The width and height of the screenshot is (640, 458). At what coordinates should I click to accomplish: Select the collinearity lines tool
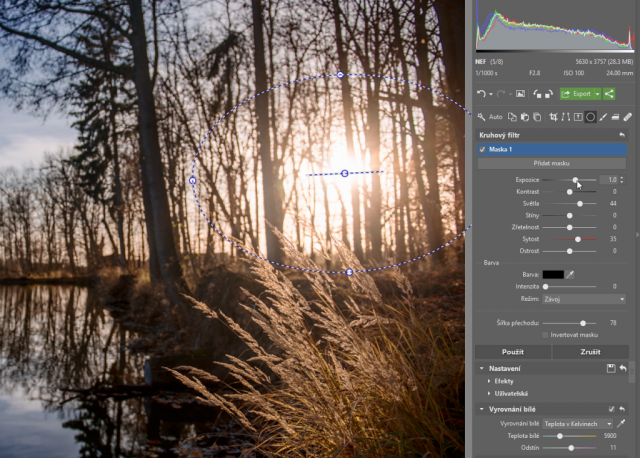coord(566,117)
